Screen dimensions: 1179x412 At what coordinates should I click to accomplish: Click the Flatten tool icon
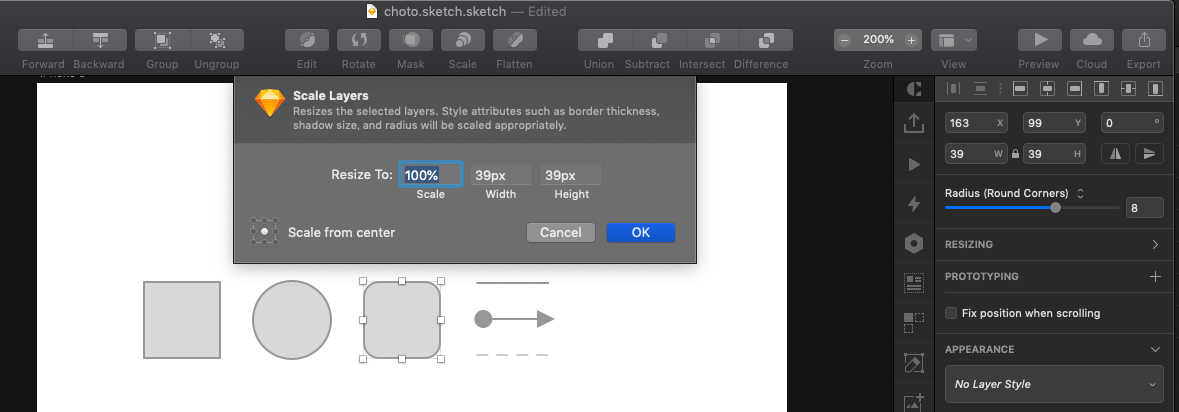(514, 40)
